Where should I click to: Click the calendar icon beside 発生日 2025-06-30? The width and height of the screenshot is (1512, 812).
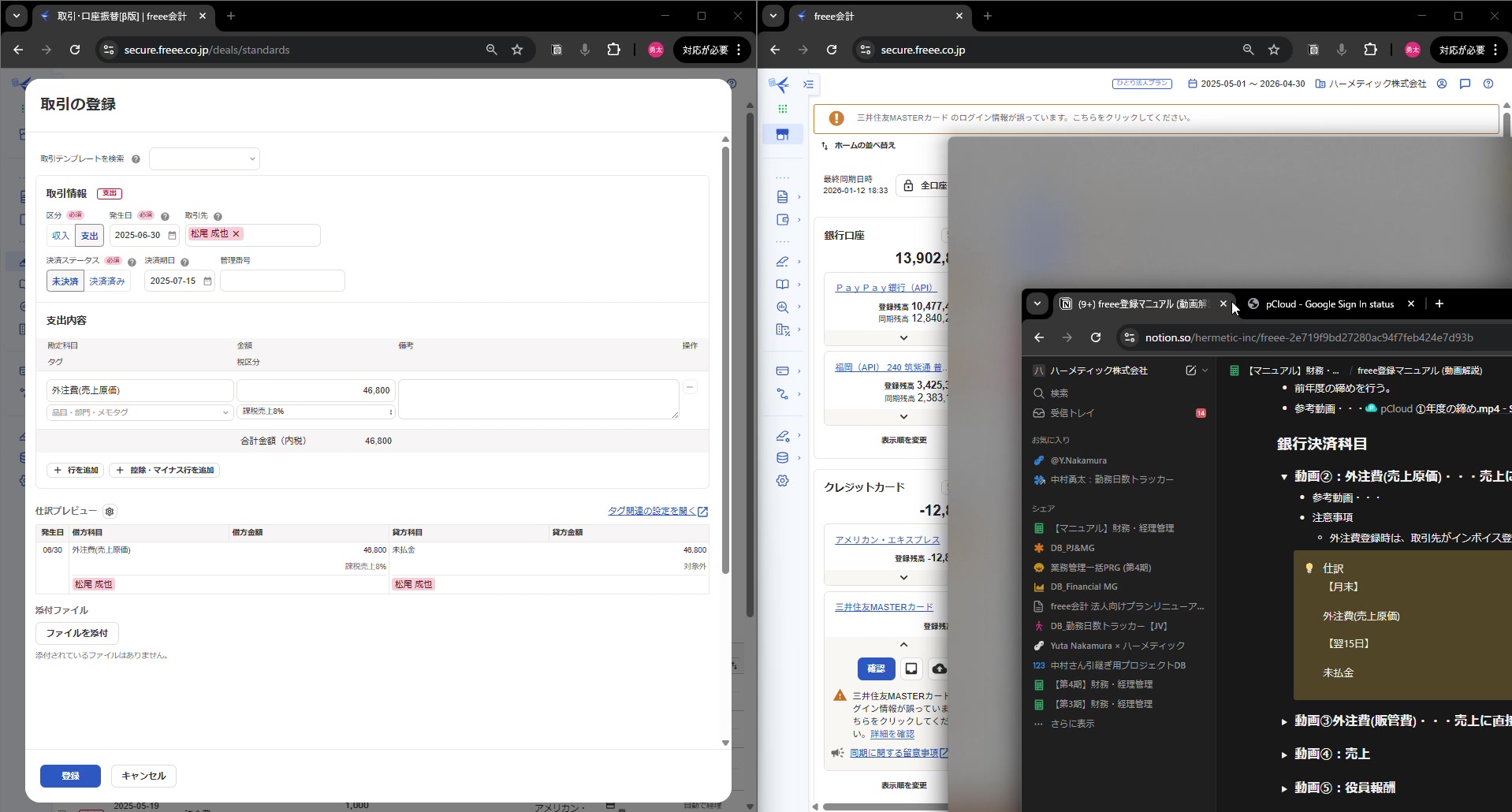point(172,235)
